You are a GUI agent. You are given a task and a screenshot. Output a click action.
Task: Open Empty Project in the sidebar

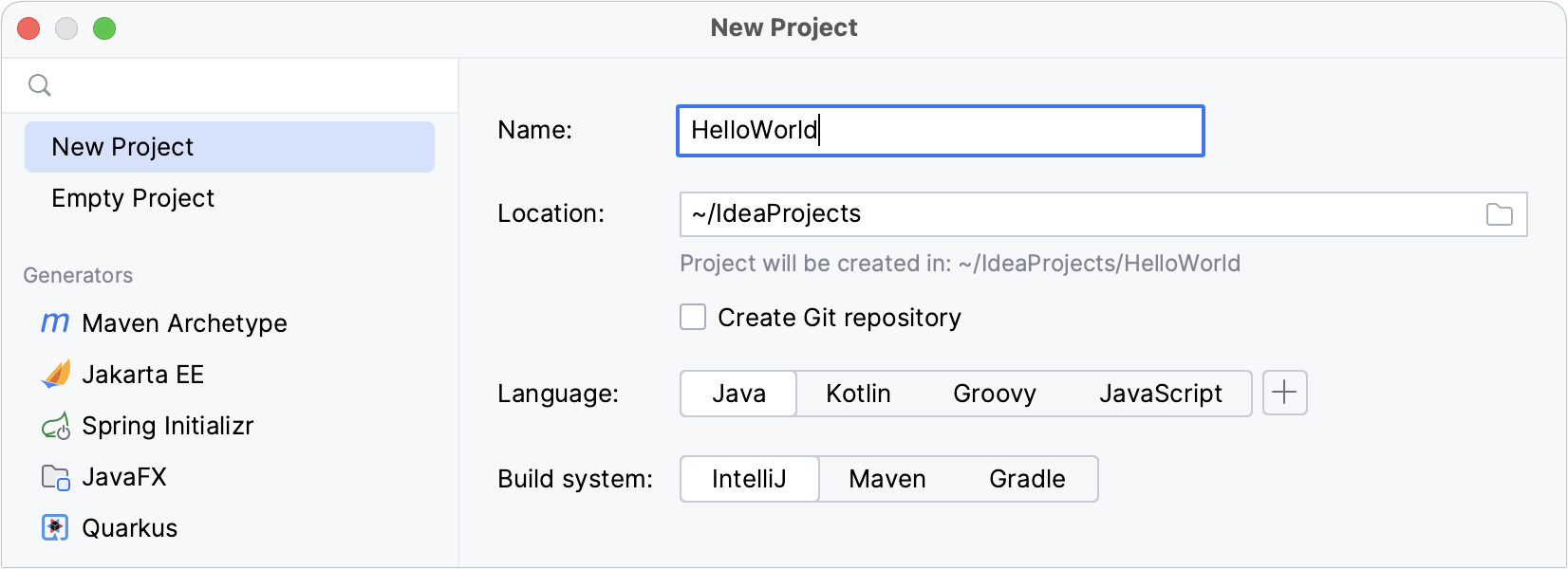[230, 198]
